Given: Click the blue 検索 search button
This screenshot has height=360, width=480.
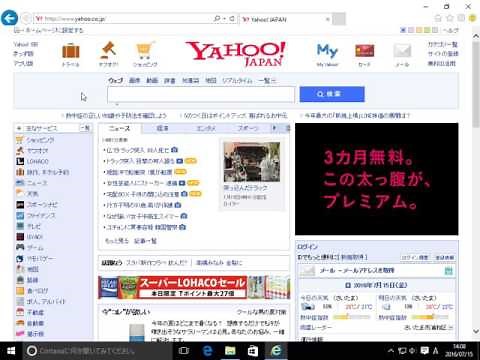Looking at the screenshot, I should tap(332, 94).
